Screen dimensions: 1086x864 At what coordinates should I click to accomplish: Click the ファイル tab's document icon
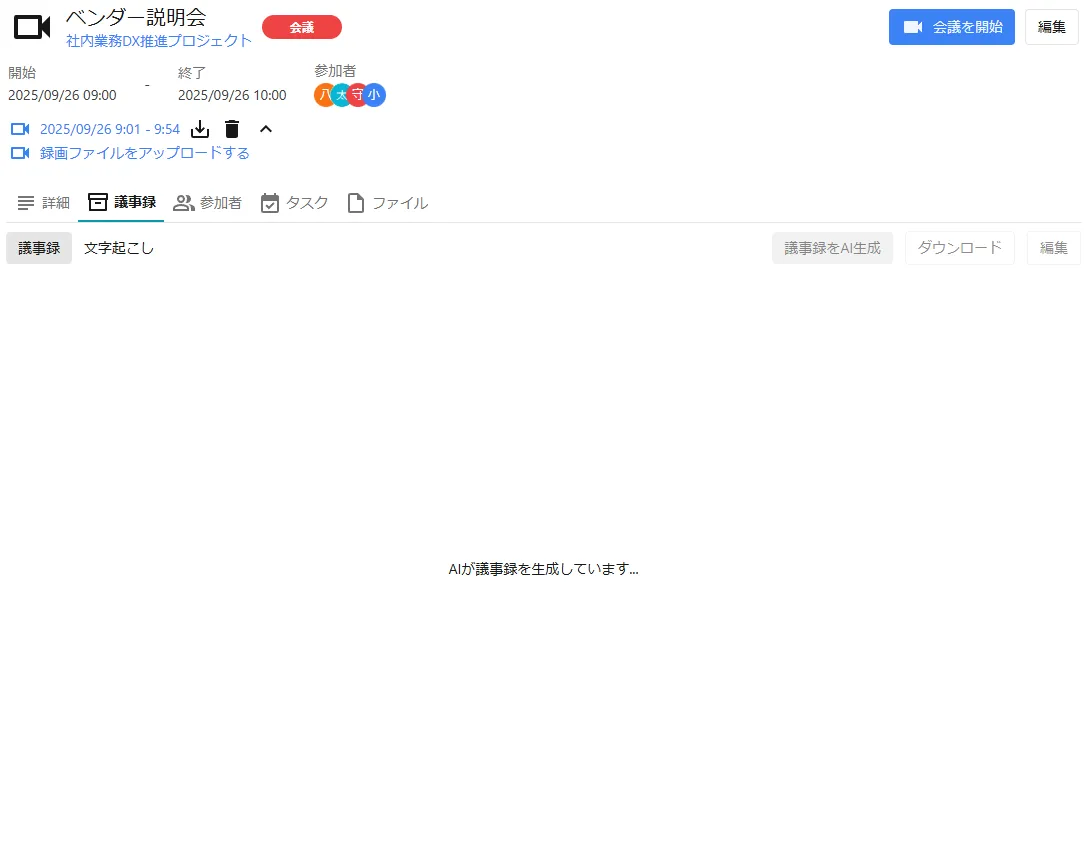355,202
